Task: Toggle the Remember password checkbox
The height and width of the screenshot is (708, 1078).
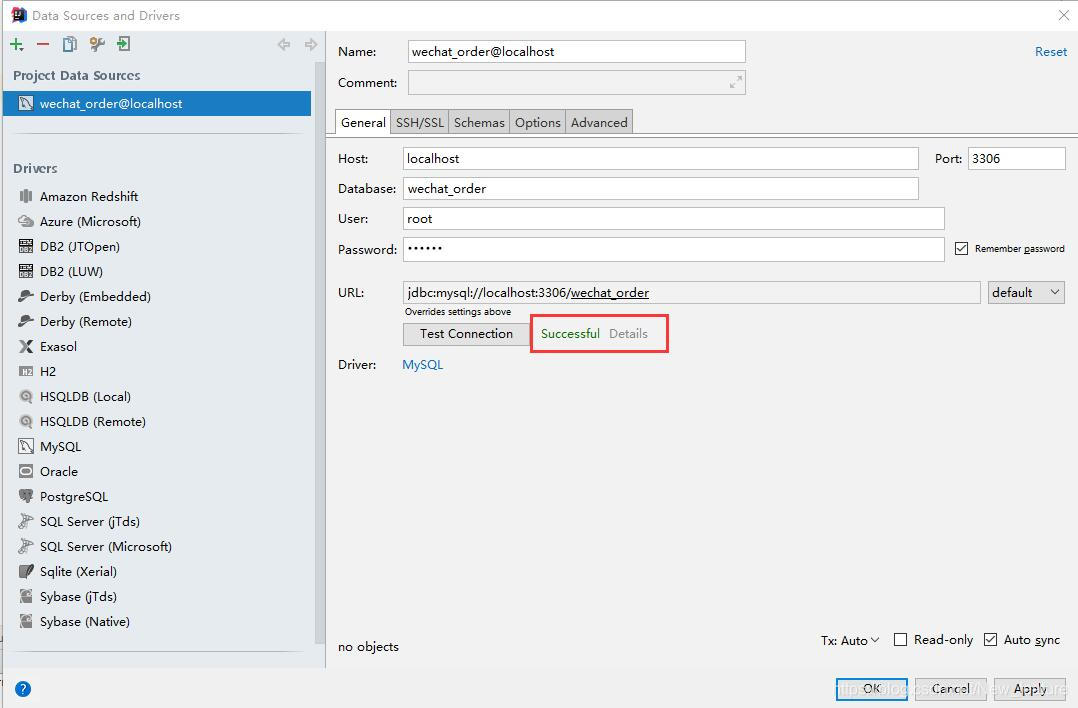Action: (961, 248)
